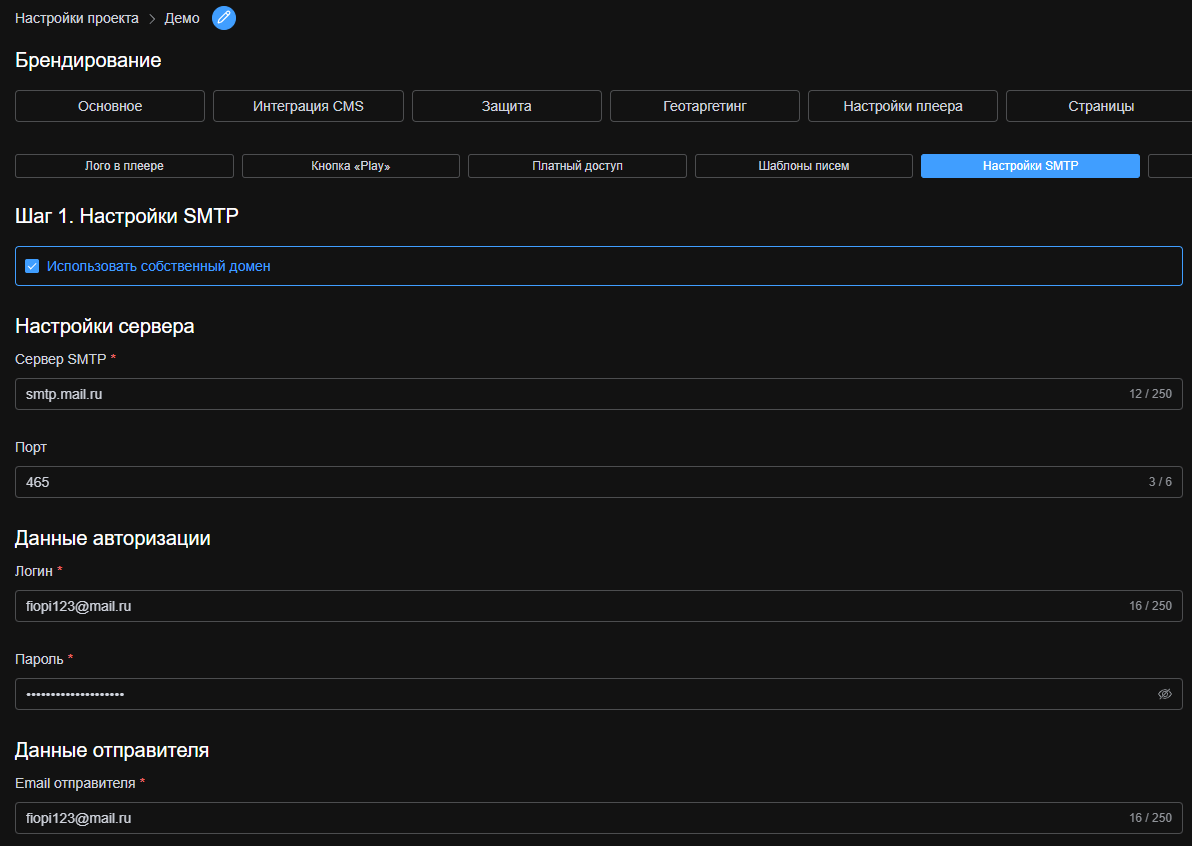Image resolution: width=1192 pixels, height=846 pixels.
Task: Switch to Интеграция CMS tab
Action: pyautogui.click(x=308, y=106)
